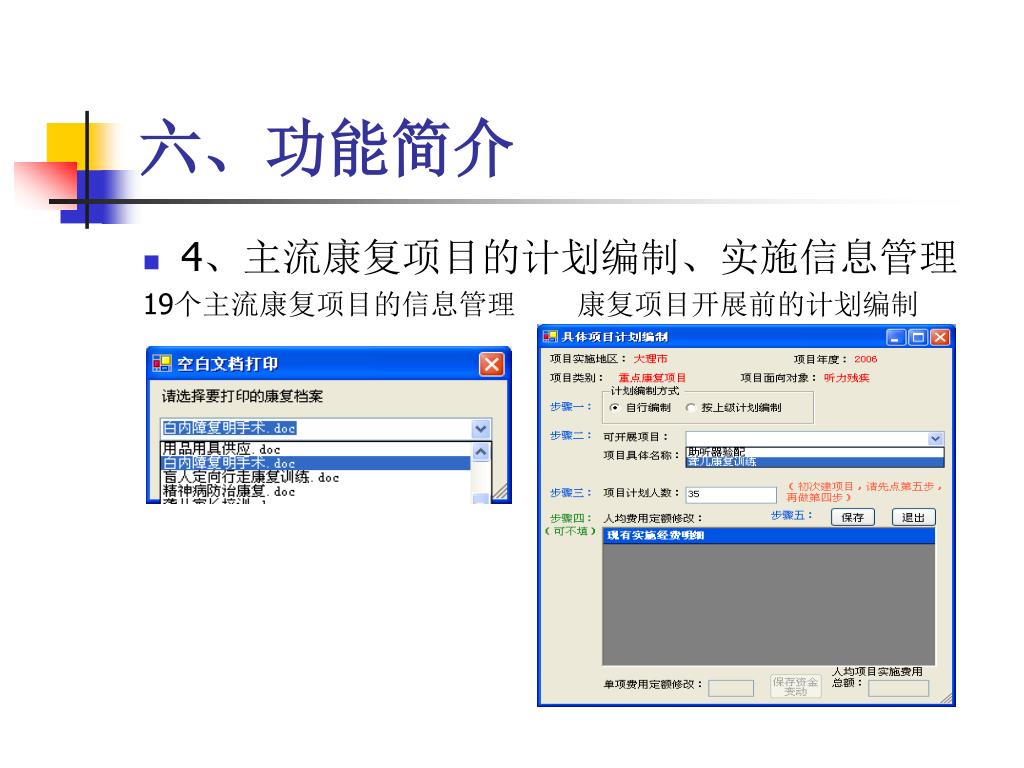The height and width of the screenshot is (768, 1024).
Task: Click the 保存资金变动 button
Action: pos(795,686)
